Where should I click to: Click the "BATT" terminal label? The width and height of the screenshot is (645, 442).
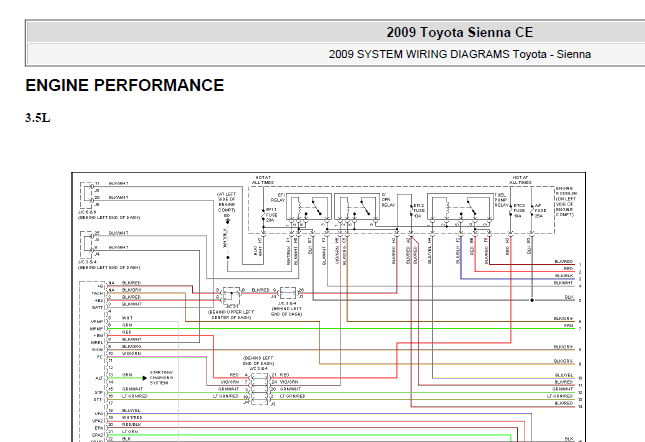point(97,308)
